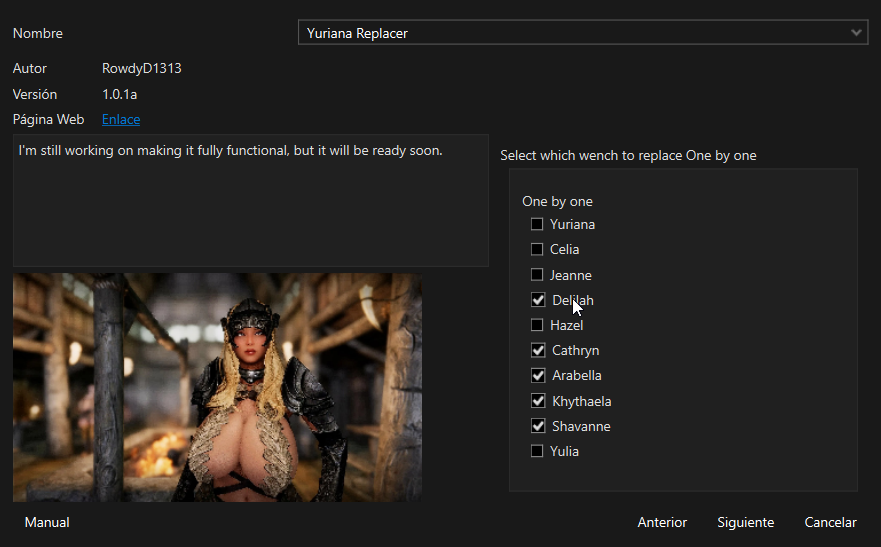Go back with the Anterior button
The height and width of the screenshot is (547, 881).
662,522
